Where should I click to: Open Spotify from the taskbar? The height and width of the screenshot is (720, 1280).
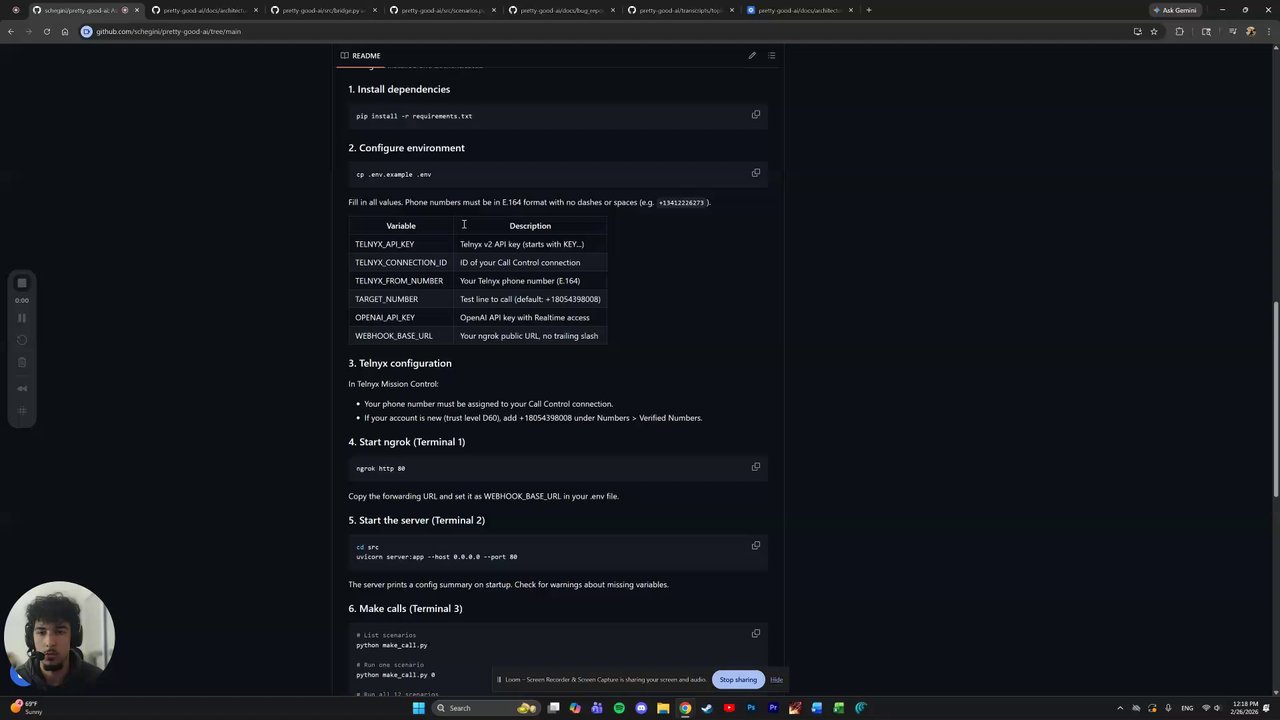[619, 708]
